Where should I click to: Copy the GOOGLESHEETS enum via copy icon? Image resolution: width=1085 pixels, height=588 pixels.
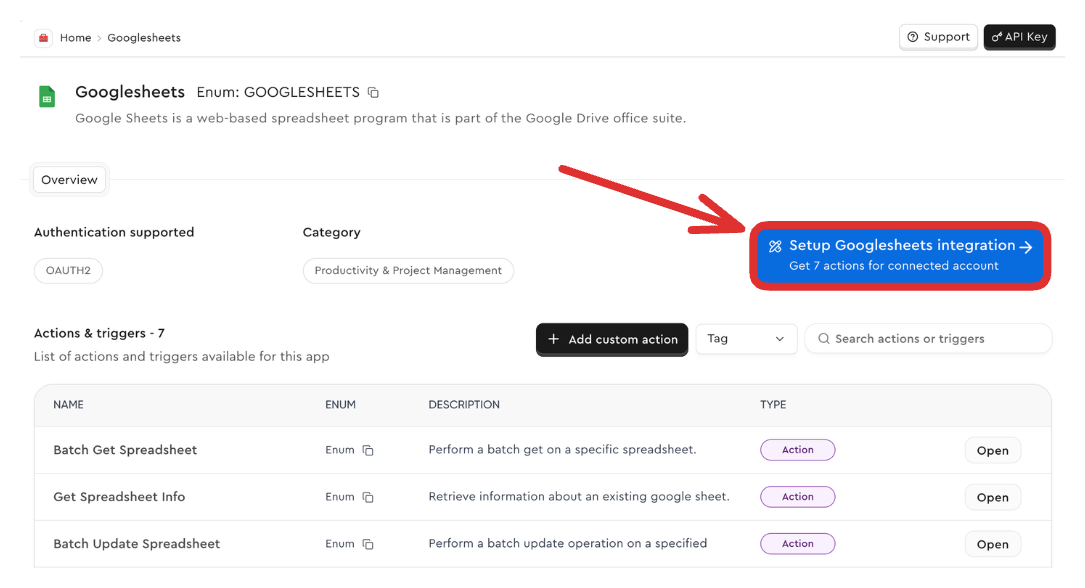tap(373, 93)
